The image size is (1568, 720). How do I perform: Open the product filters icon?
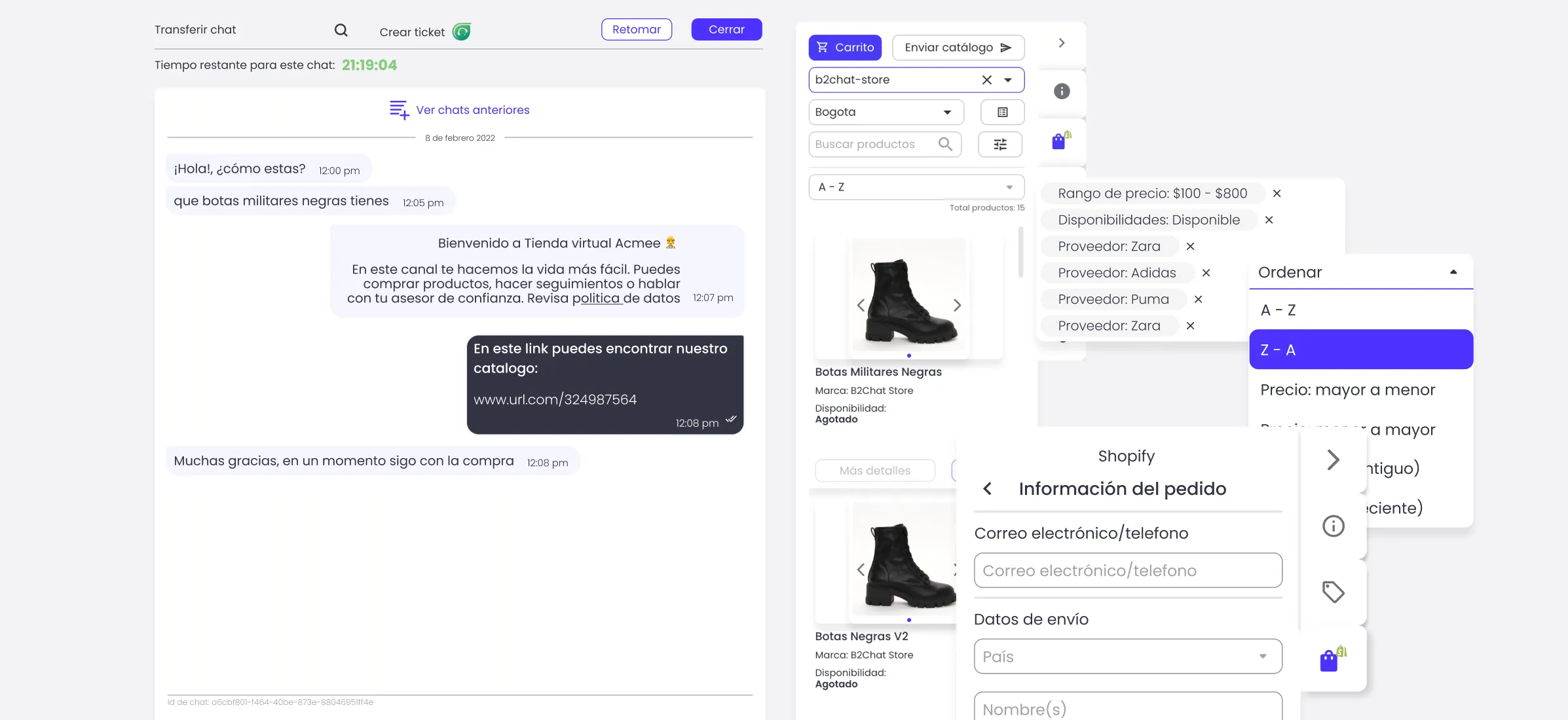(1000, 144)
